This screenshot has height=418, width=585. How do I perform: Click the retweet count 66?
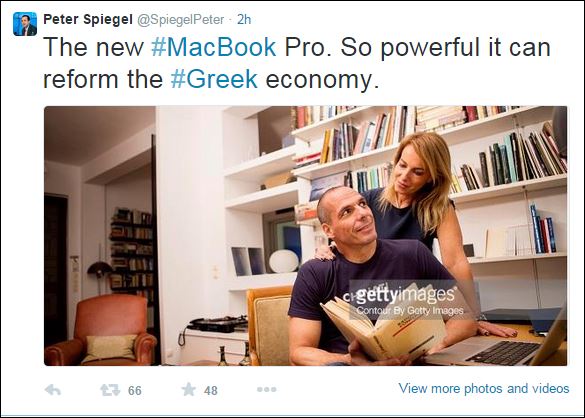pos(135,391)
